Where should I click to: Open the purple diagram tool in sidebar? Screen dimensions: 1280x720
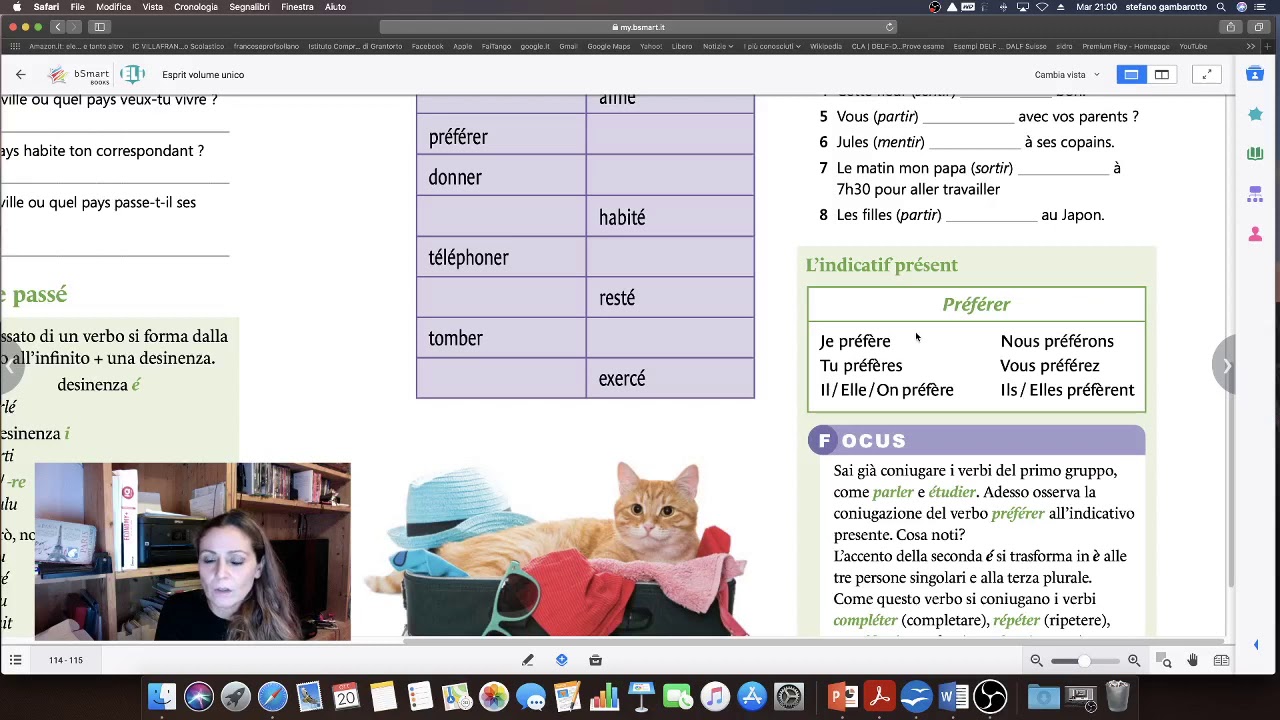1255,194
